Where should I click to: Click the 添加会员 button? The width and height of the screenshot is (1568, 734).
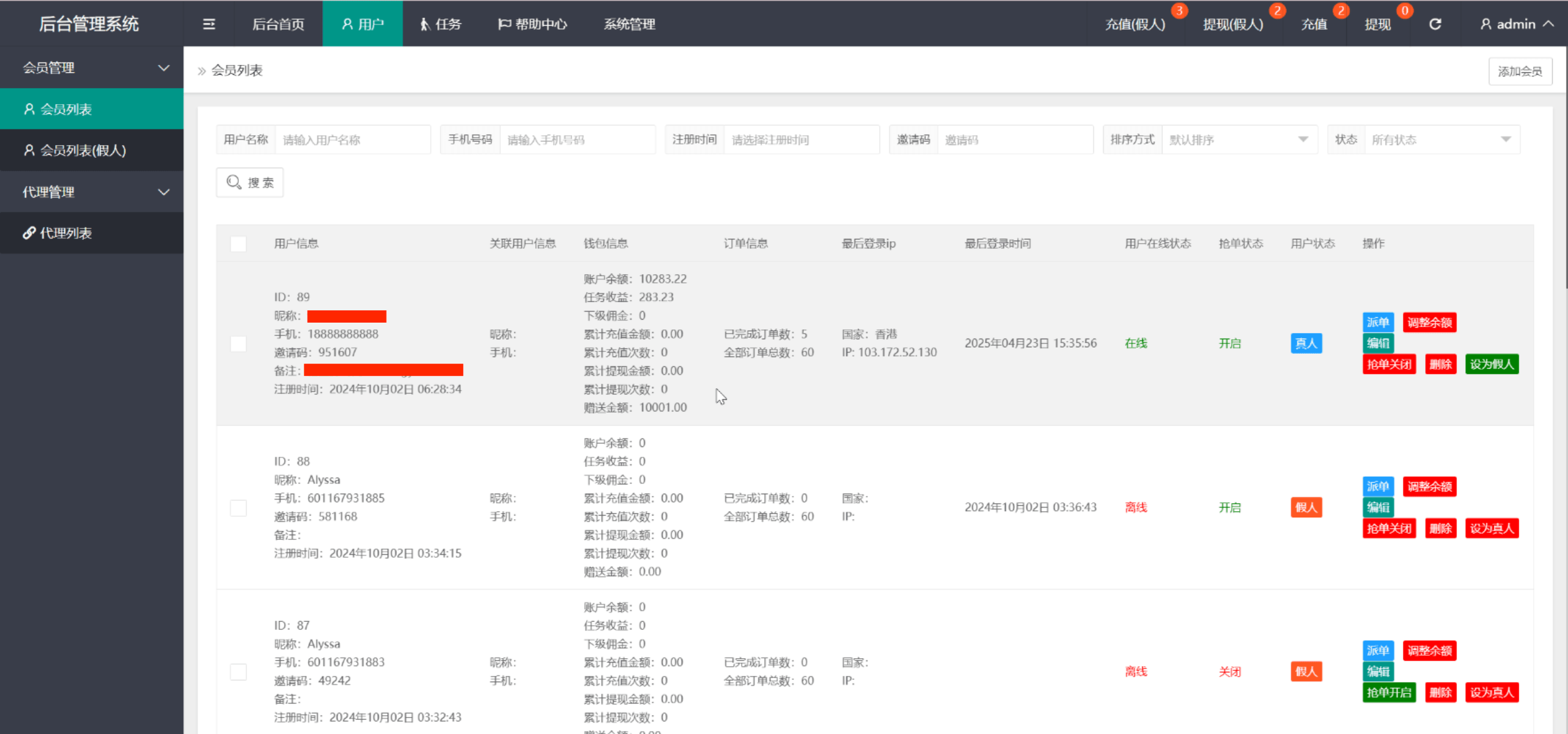click(1520, 72)
